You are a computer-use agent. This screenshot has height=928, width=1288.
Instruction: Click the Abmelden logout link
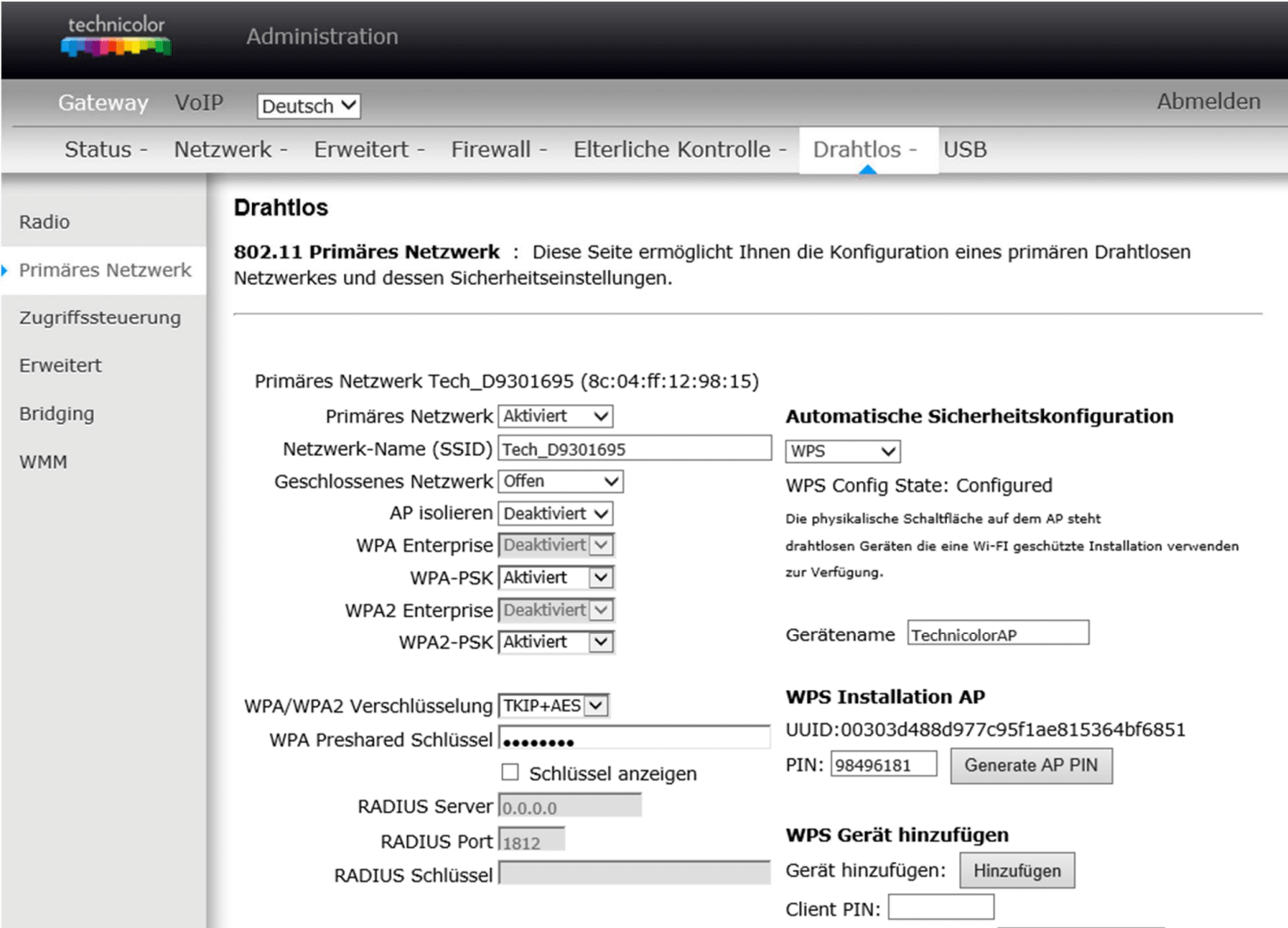1208,102
